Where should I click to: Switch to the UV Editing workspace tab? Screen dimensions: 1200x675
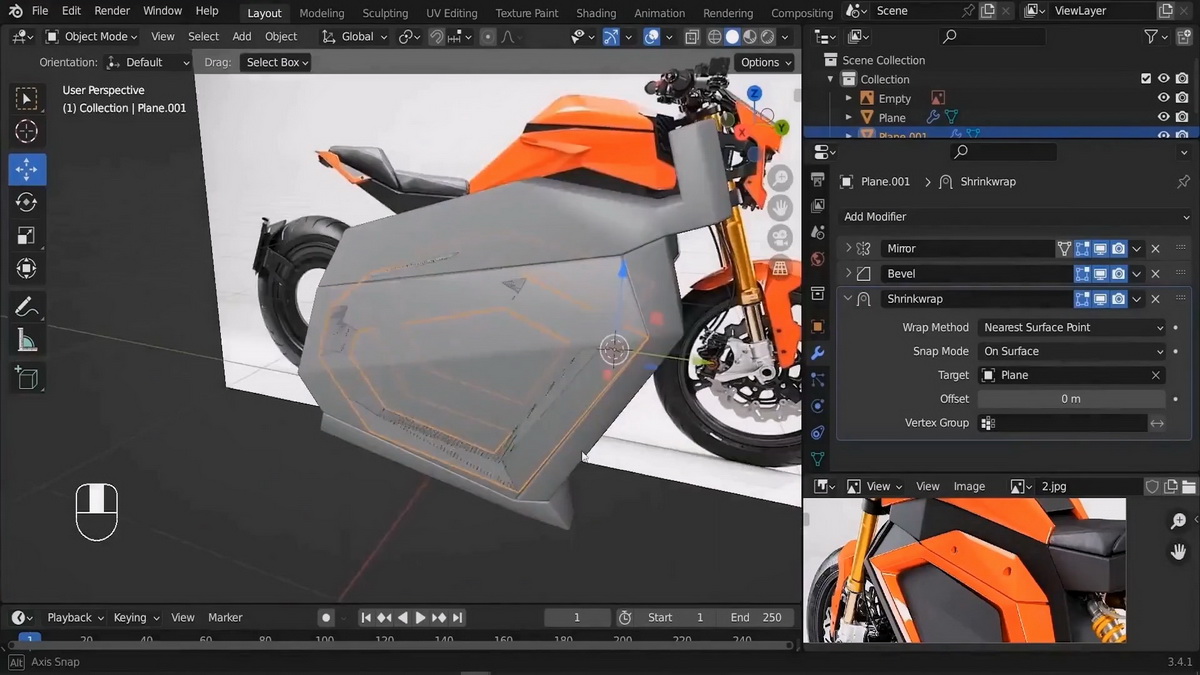[x=451, y=13]
